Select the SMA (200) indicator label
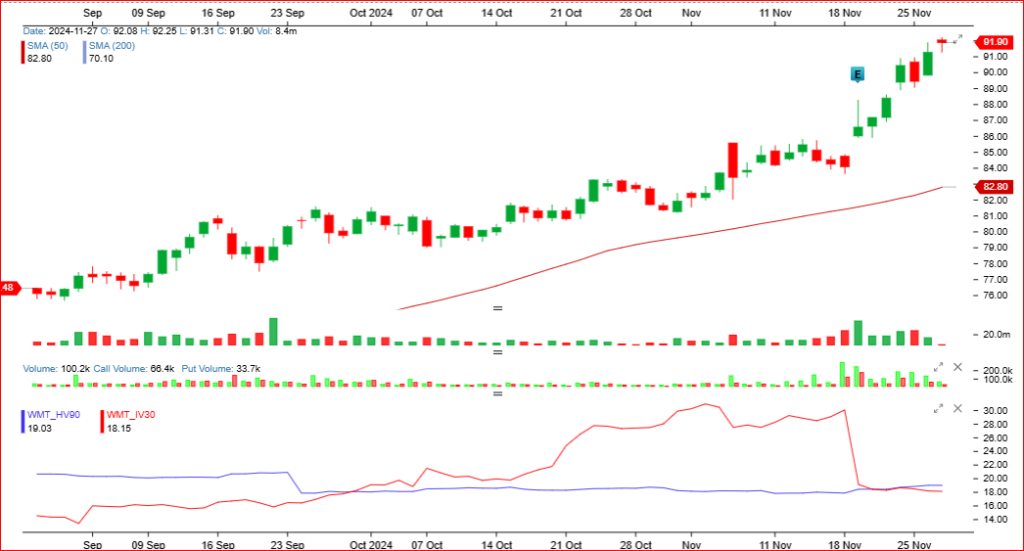1024x551 pixels. [112, 46]
